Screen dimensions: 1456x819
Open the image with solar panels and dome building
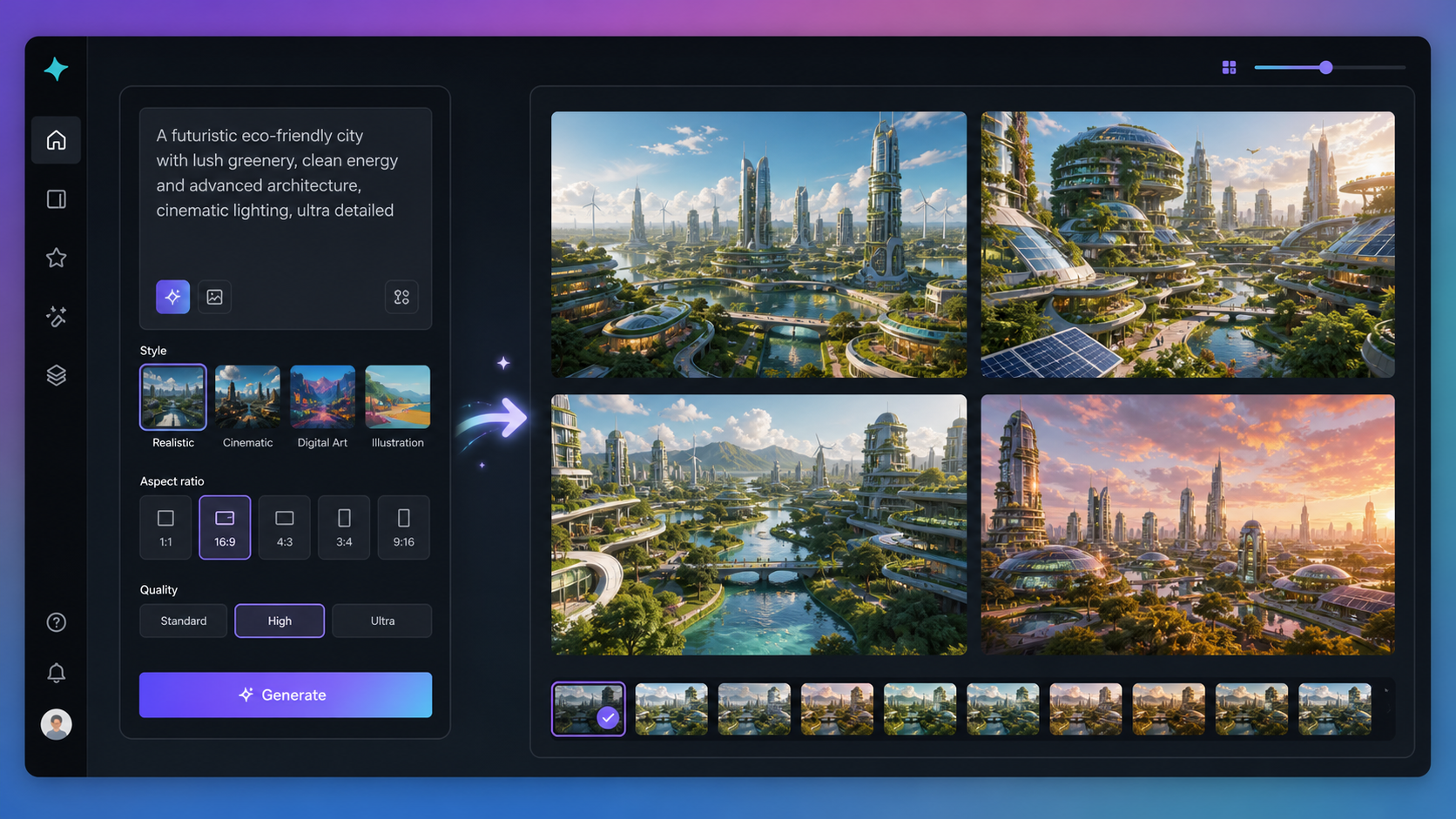(1188, 245)
